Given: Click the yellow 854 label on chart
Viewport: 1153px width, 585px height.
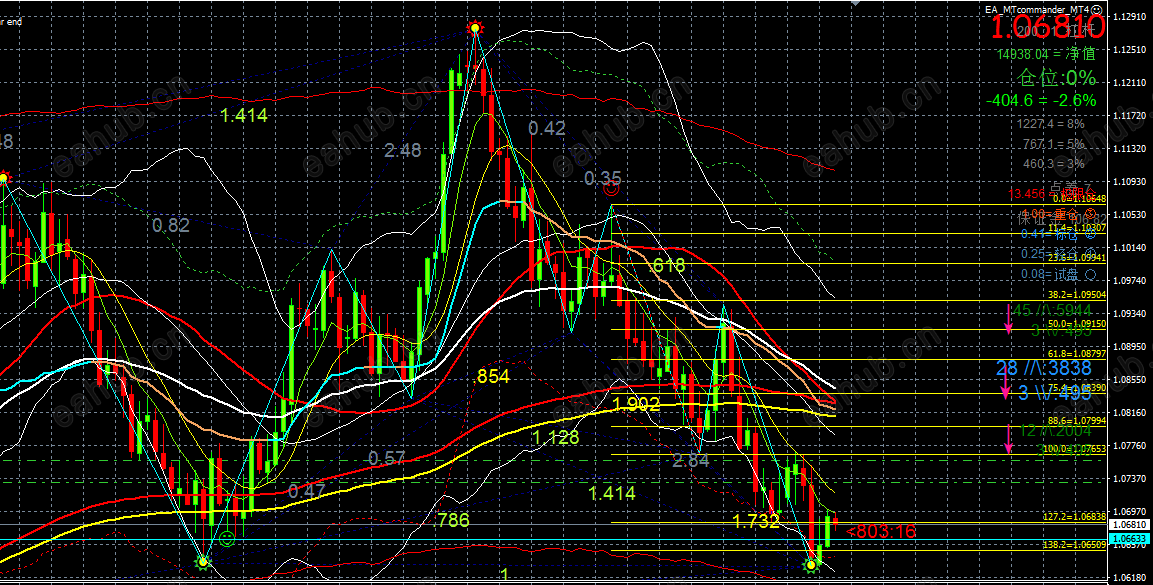Looking at the screenshot, I should [x=493, y=377].
